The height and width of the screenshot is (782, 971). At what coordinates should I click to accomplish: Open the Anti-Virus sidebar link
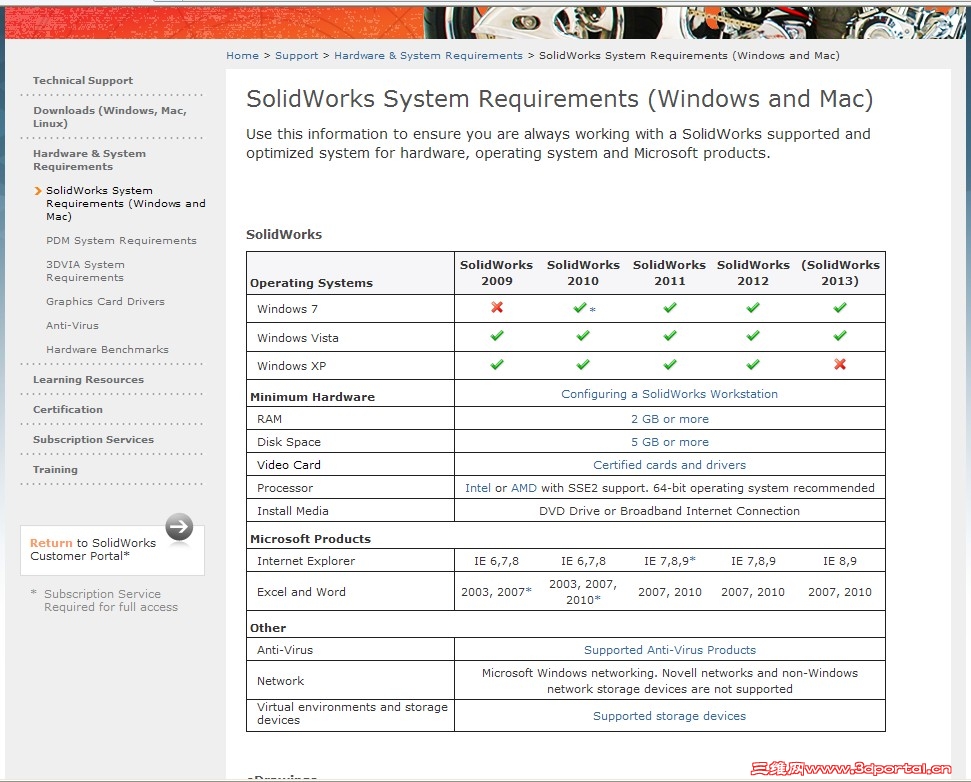72,325
